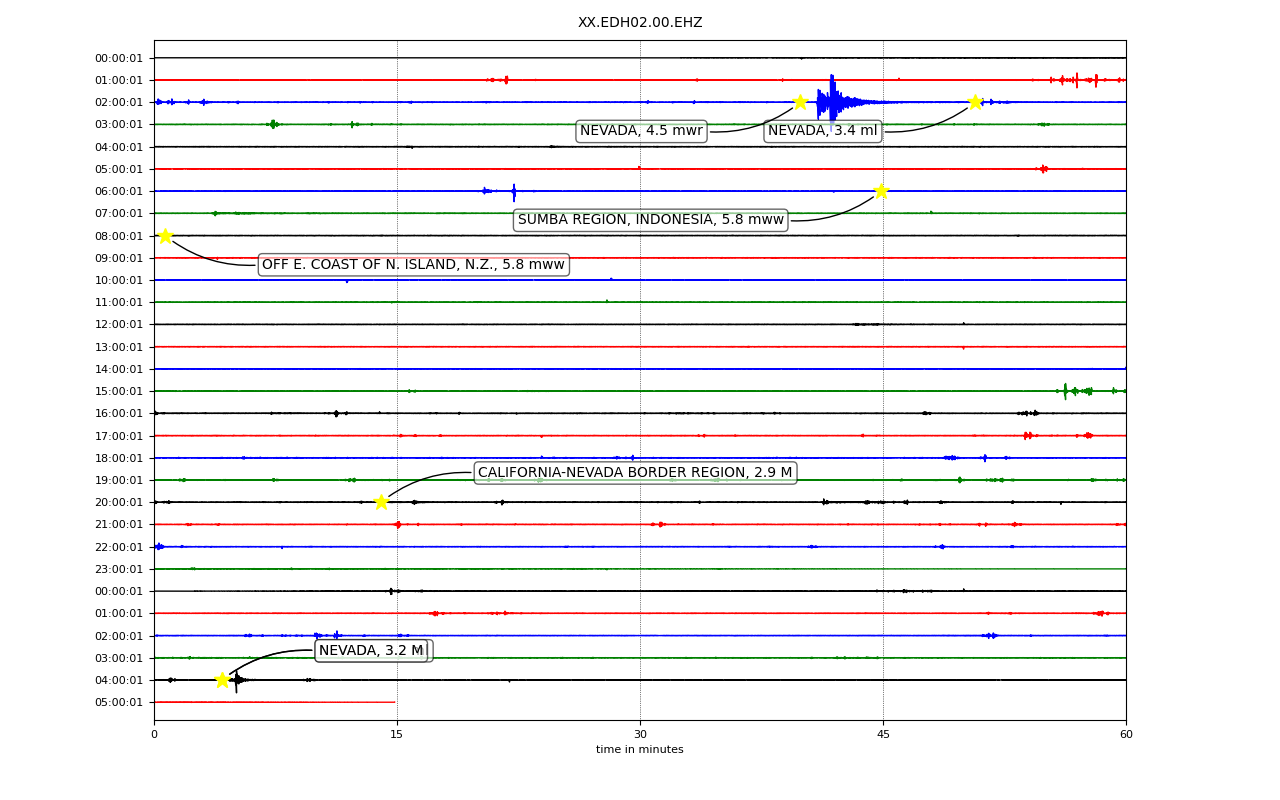This screenshot has height=800, width=1280.
Task: Click the 45 minute tick label
Action: coord(883,735)
